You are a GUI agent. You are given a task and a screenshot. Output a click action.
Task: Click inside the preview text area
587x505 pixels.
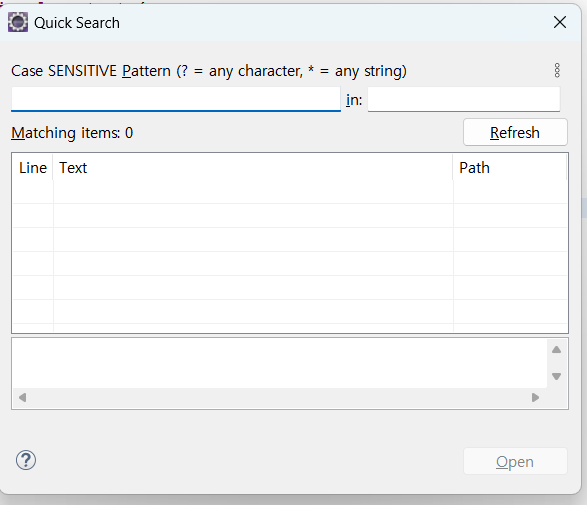tap(280, 363)
